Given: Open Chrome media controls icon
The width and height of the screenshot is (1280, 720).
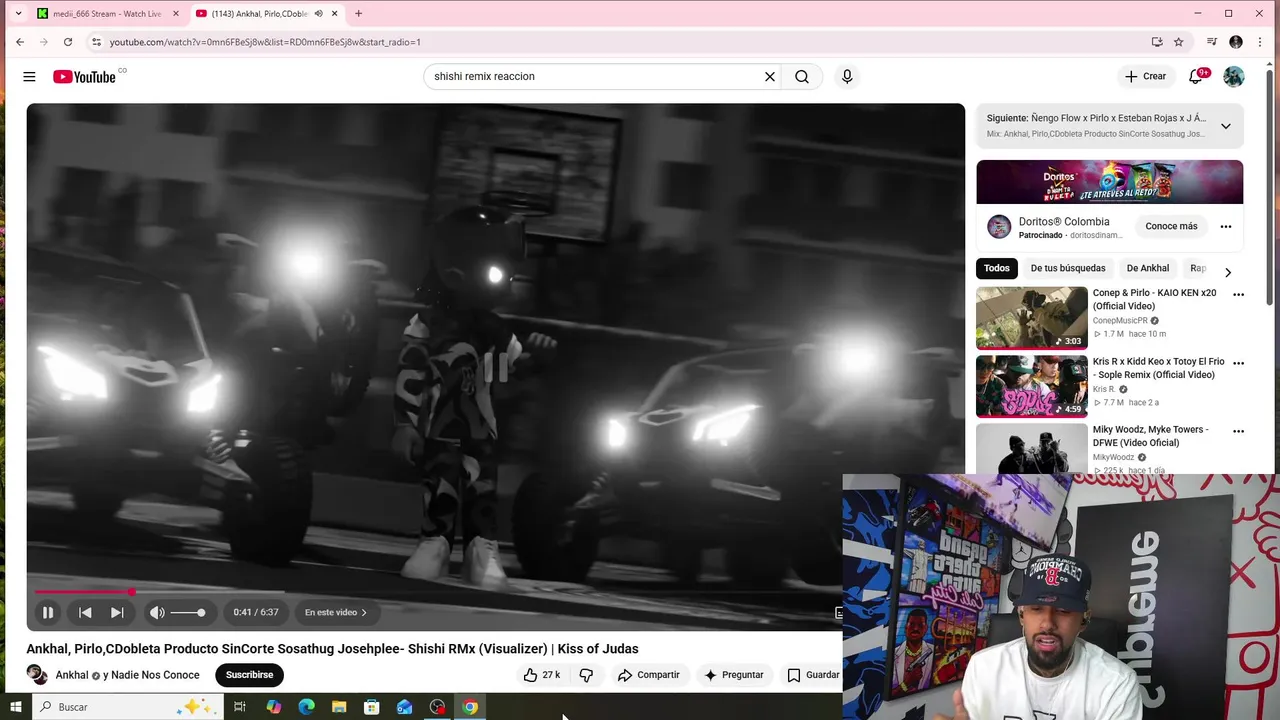Looking at the screenshot, I should coord(1212,42).
